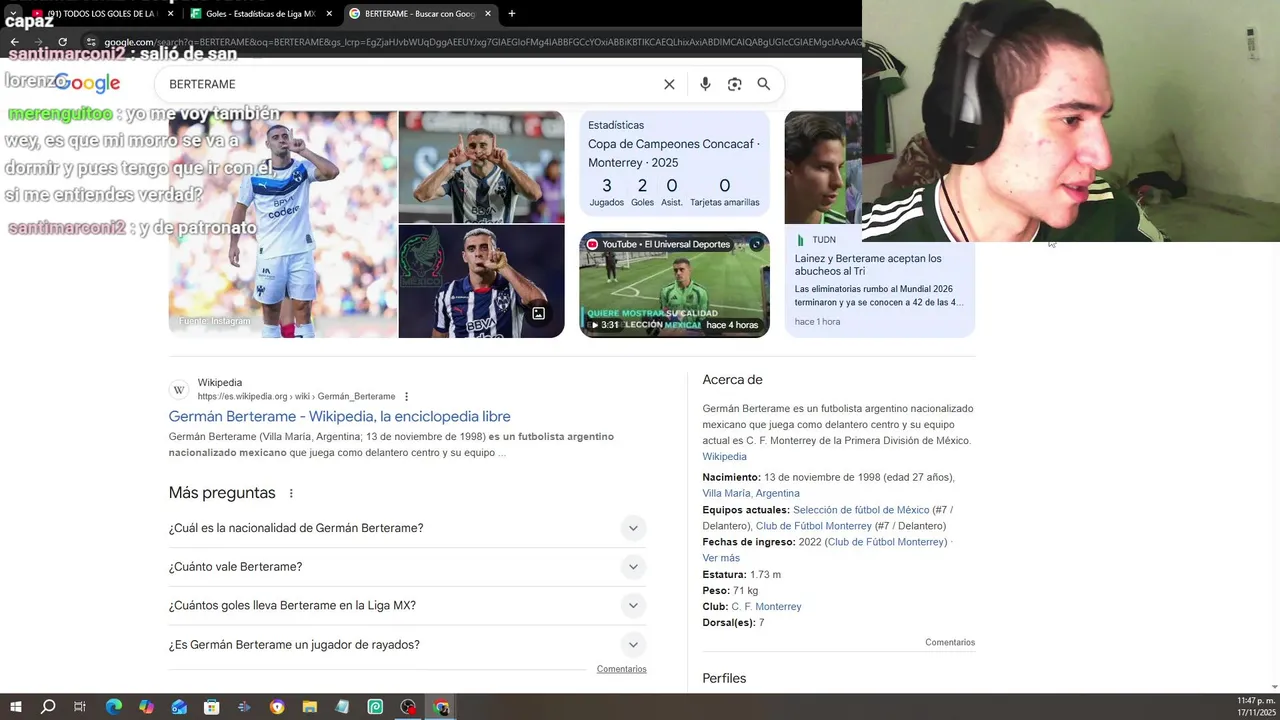Switch to Chrome in the taskbar
The height and width of the screenshot is (720, 1280).
441,707
